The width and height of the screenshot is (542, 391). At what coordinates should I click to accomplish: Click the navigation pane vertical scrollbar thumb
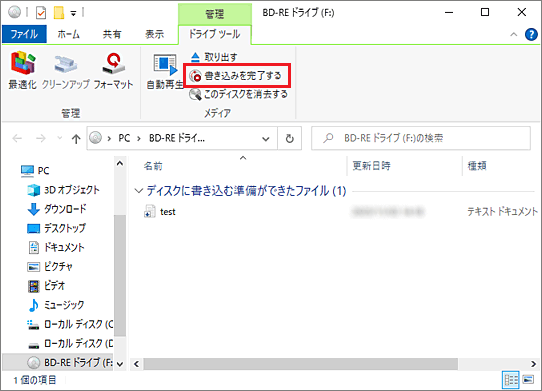120,275
